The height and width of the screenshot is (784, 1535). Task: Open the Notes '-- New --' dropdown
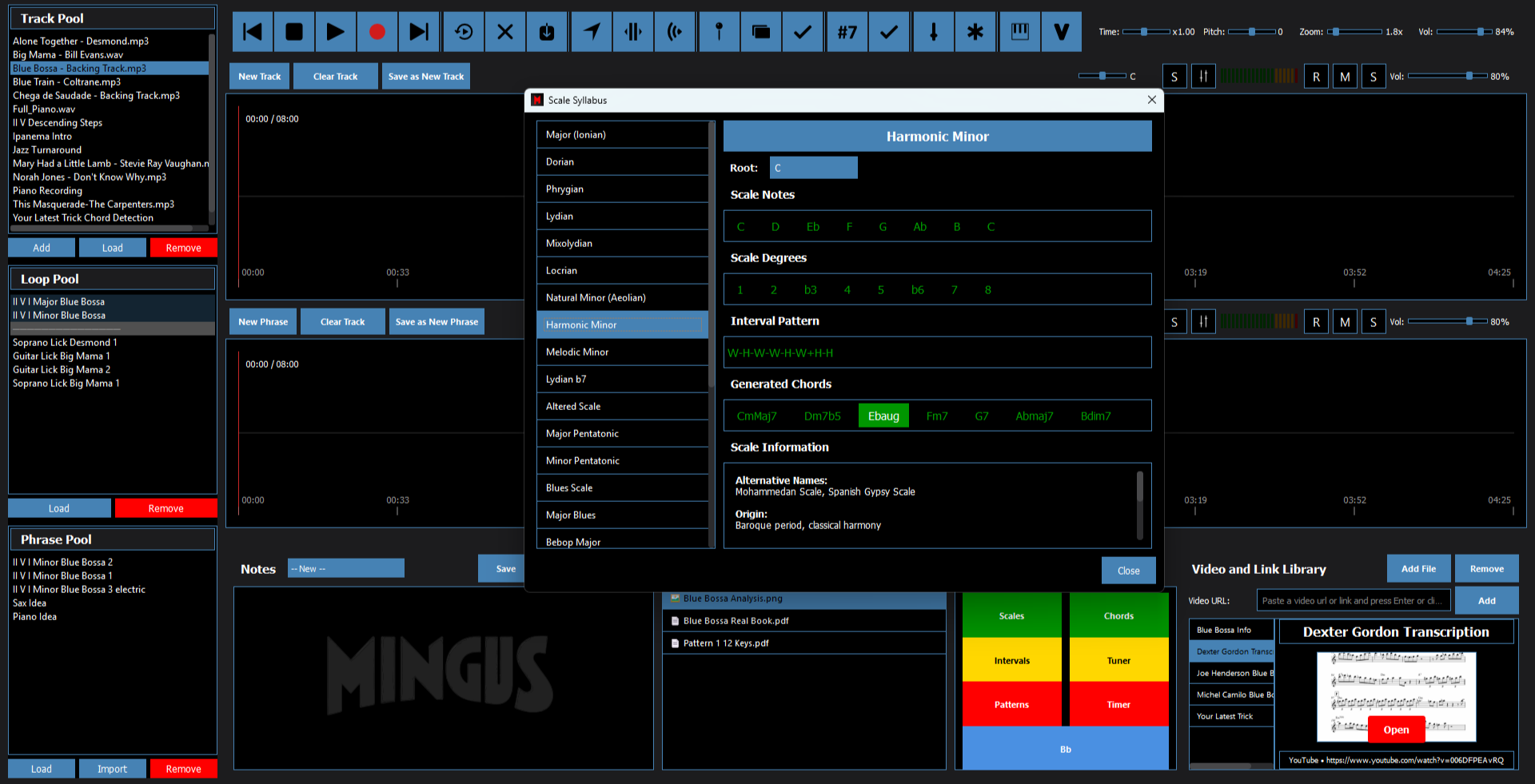(x=345, y=568)
